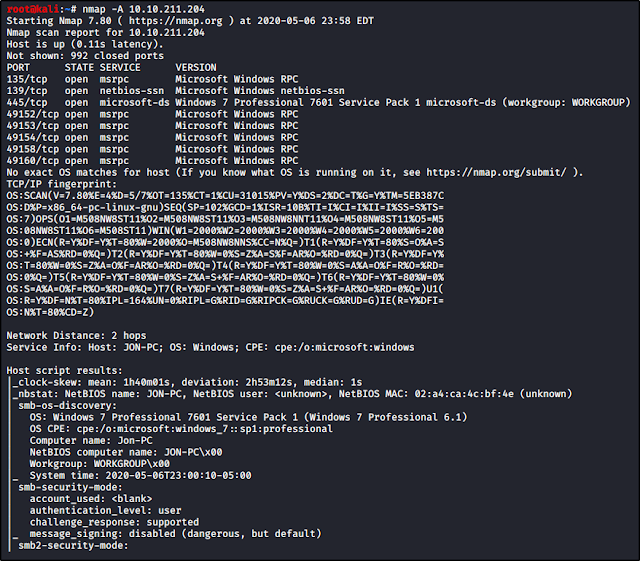Image resolution: width=640 pixels, height=561 pixels.
Task: Click the root@kali prompt text
Action: coord(33,9)
